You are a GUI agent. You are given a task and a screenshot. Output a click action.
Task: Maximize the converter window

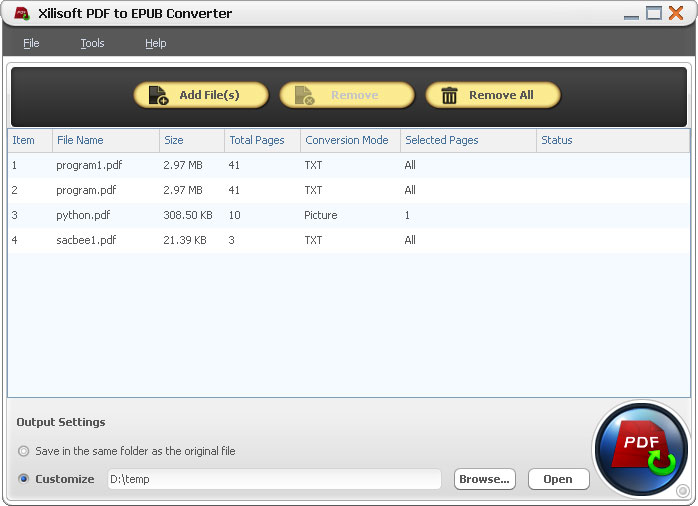(653, 13)
